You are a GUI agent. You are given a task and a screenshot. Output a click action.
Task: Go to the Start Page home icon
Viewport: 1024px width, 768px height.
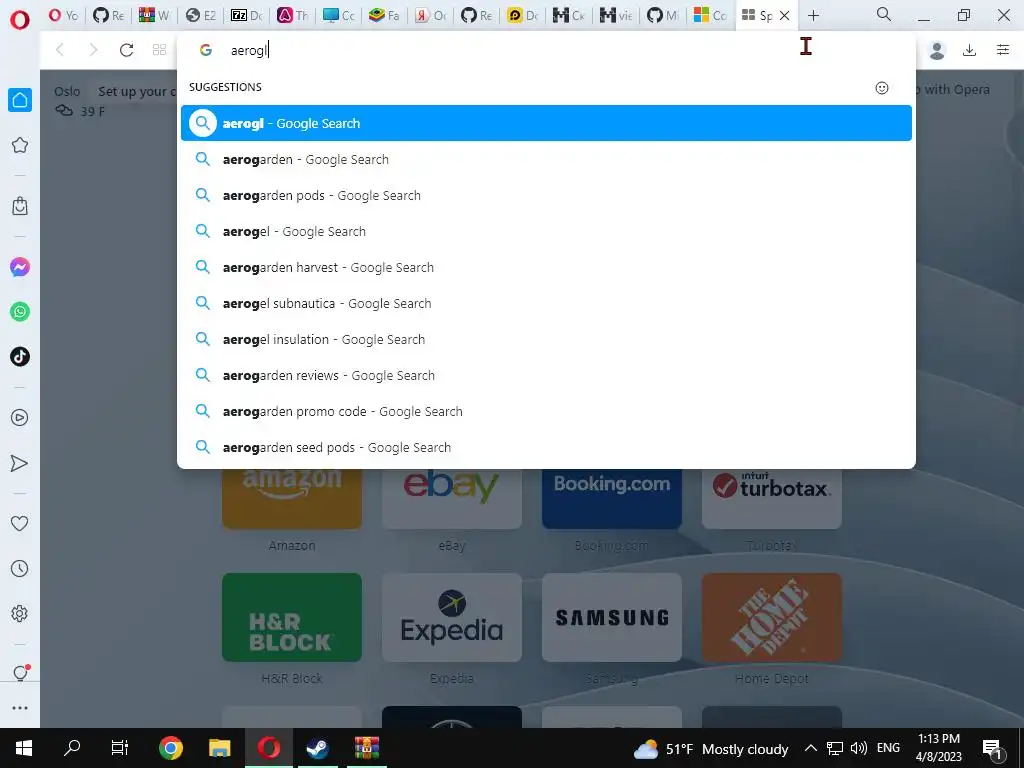pos(20,100)
